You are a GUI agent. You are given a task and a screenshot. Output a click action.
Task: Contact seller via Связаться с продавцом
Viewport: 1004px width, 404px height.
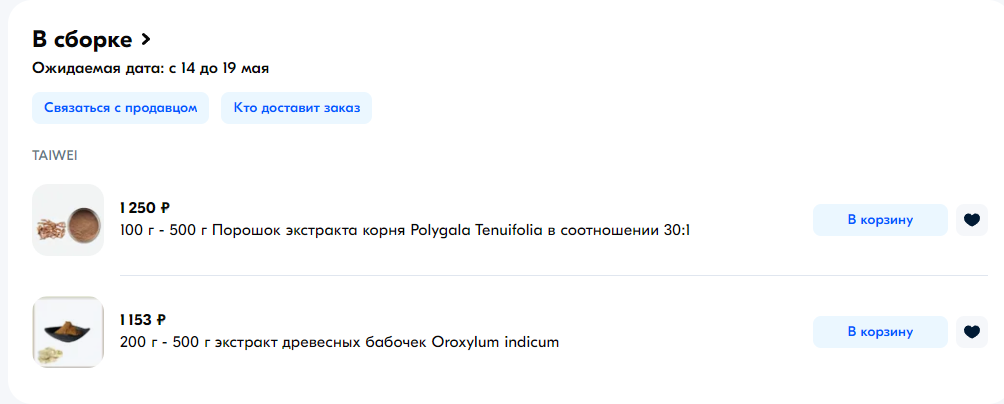[120, 108]
